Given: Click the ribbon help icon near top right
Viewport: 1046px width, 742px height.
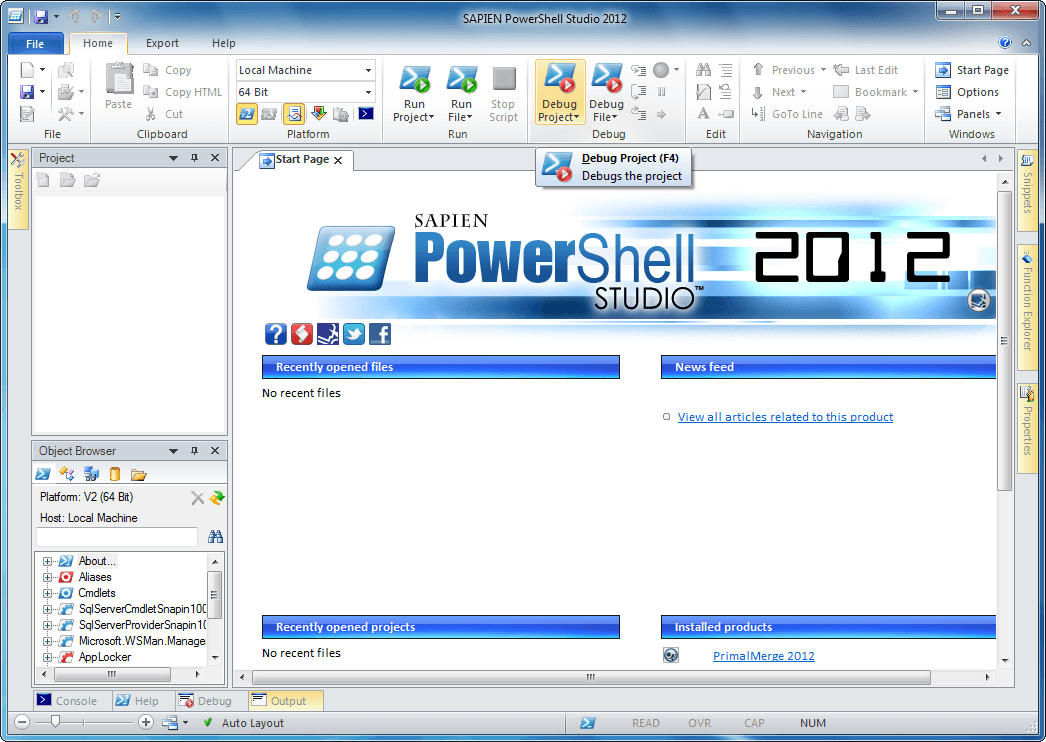Looking at the screenshot, I should 1005,43.
